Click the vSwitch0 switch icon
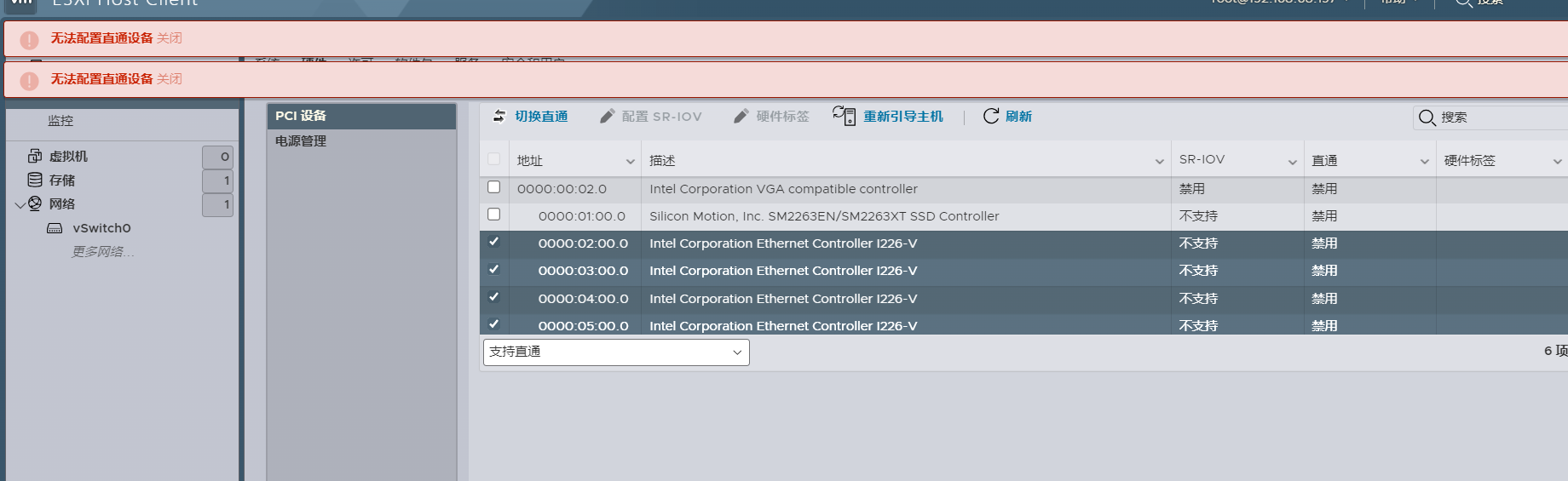The width and height of the screenshot is (1568, 481). [x=55, y=228]
